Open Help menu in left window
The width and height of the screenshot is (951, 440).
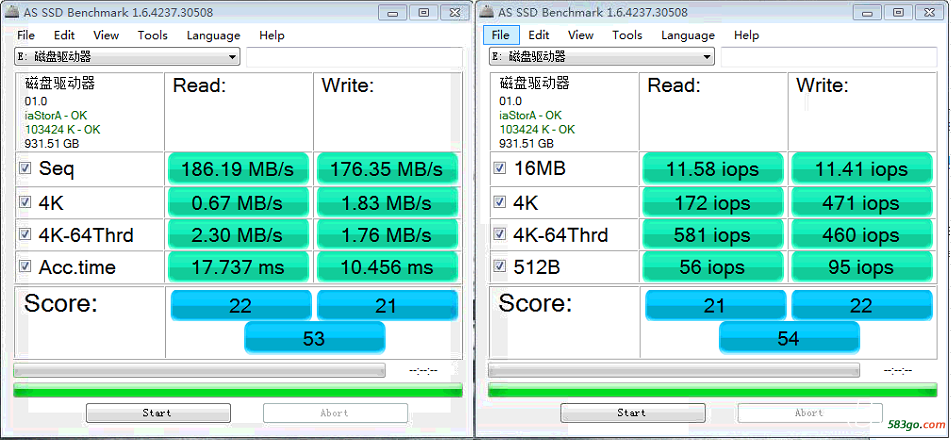(272, 35)
